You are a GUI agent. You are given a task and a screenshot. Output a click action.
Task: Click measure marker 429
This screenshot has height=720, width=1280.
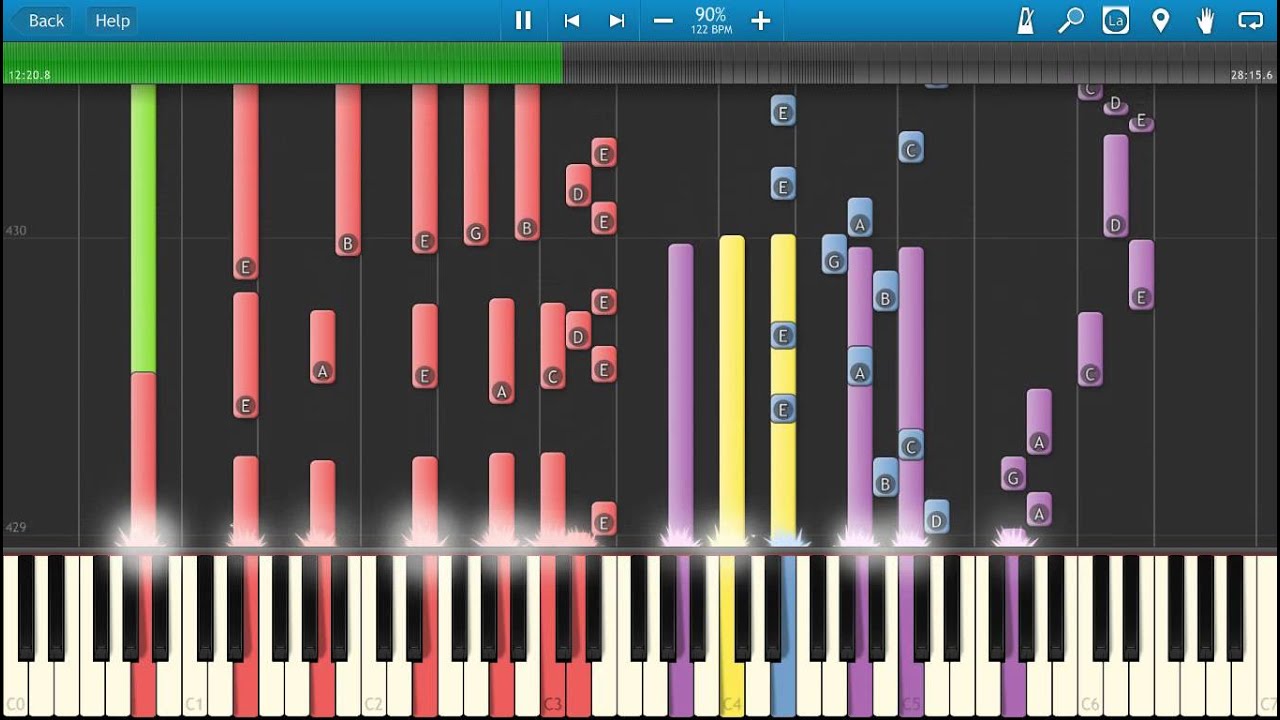click(x=15, y=527)
